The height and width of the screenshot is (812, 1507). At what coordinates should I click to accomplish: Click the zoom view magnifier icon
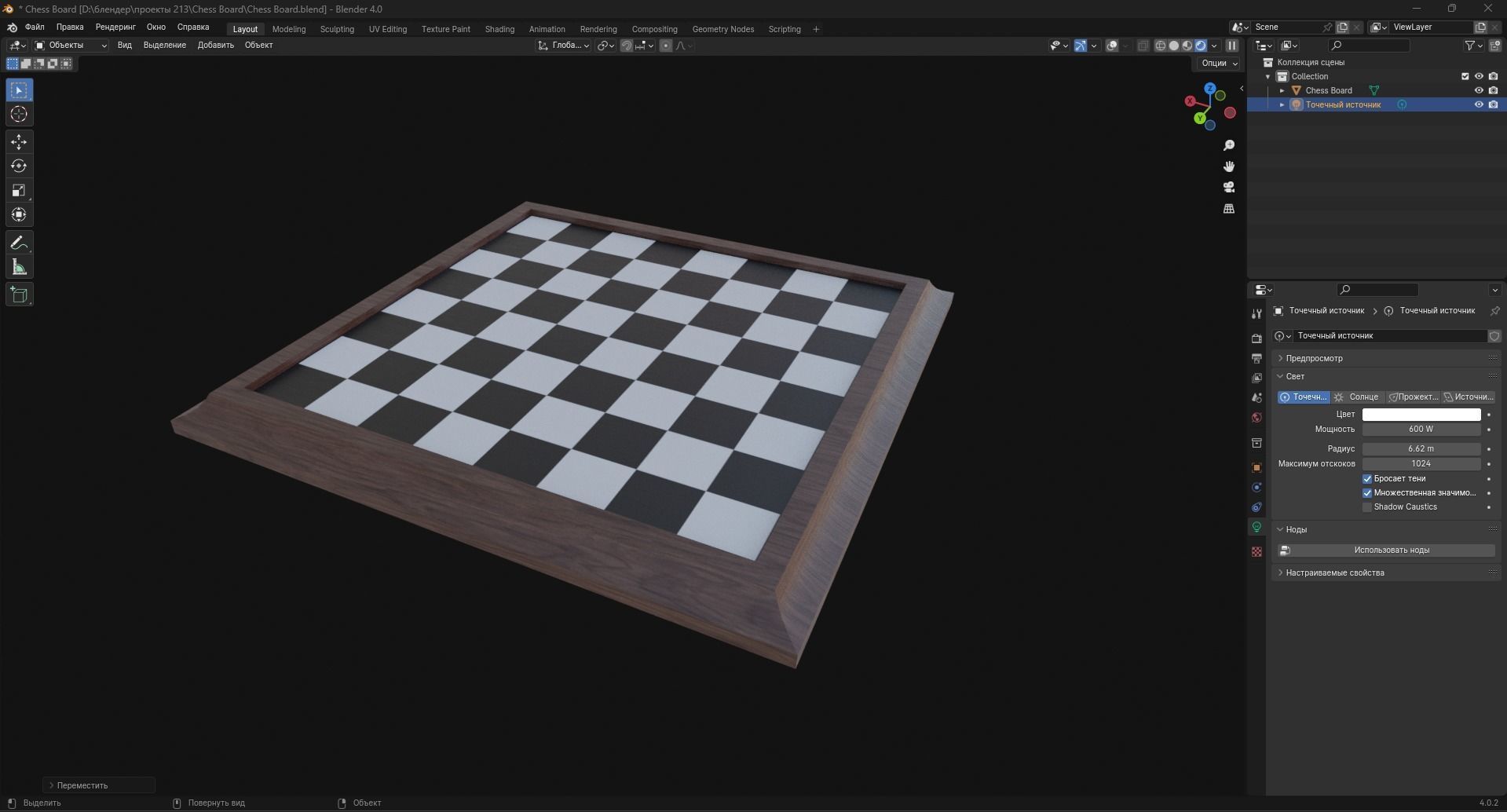pos(1229,145)
